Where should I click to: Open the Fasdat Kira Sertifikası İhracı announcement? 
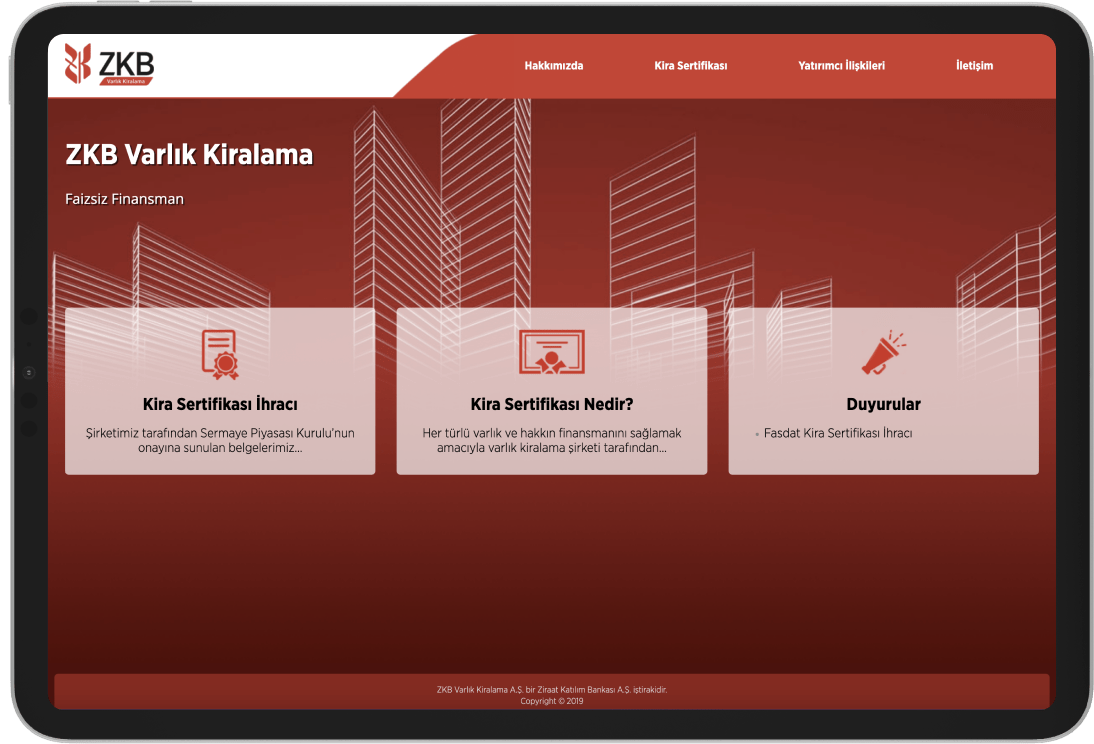coord(838,433)
